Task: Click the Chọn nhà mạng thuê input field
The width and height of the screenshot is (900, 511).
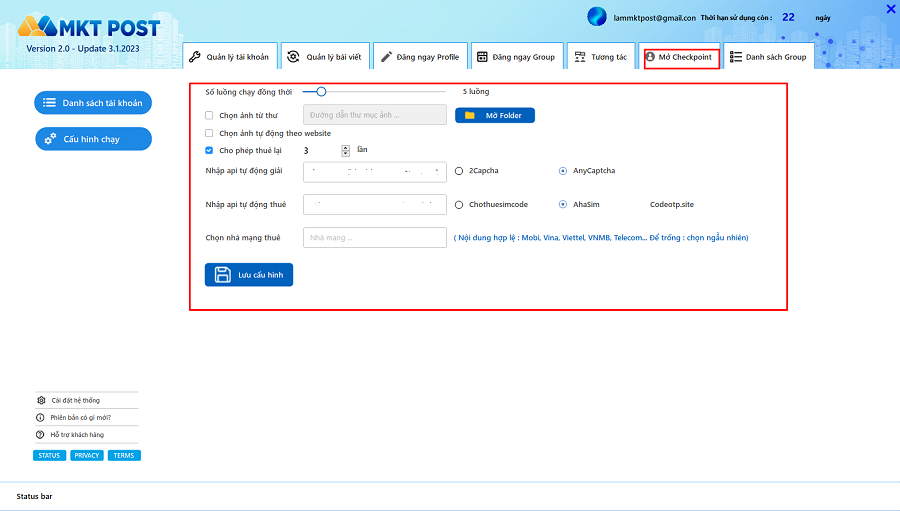Action: 374,238
